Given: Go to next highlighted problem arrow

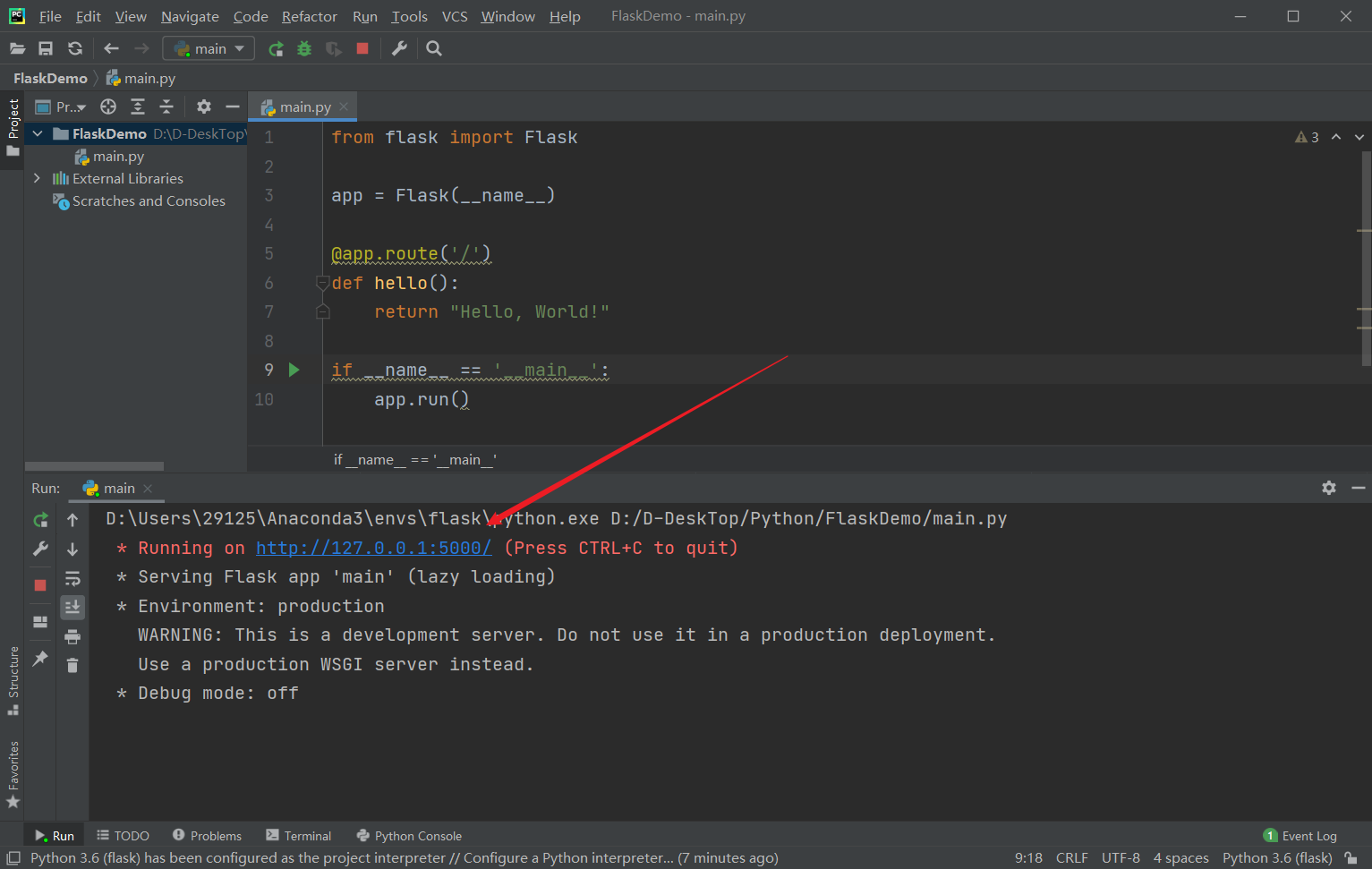Looking at the screenshot, I should point(1359,137).
